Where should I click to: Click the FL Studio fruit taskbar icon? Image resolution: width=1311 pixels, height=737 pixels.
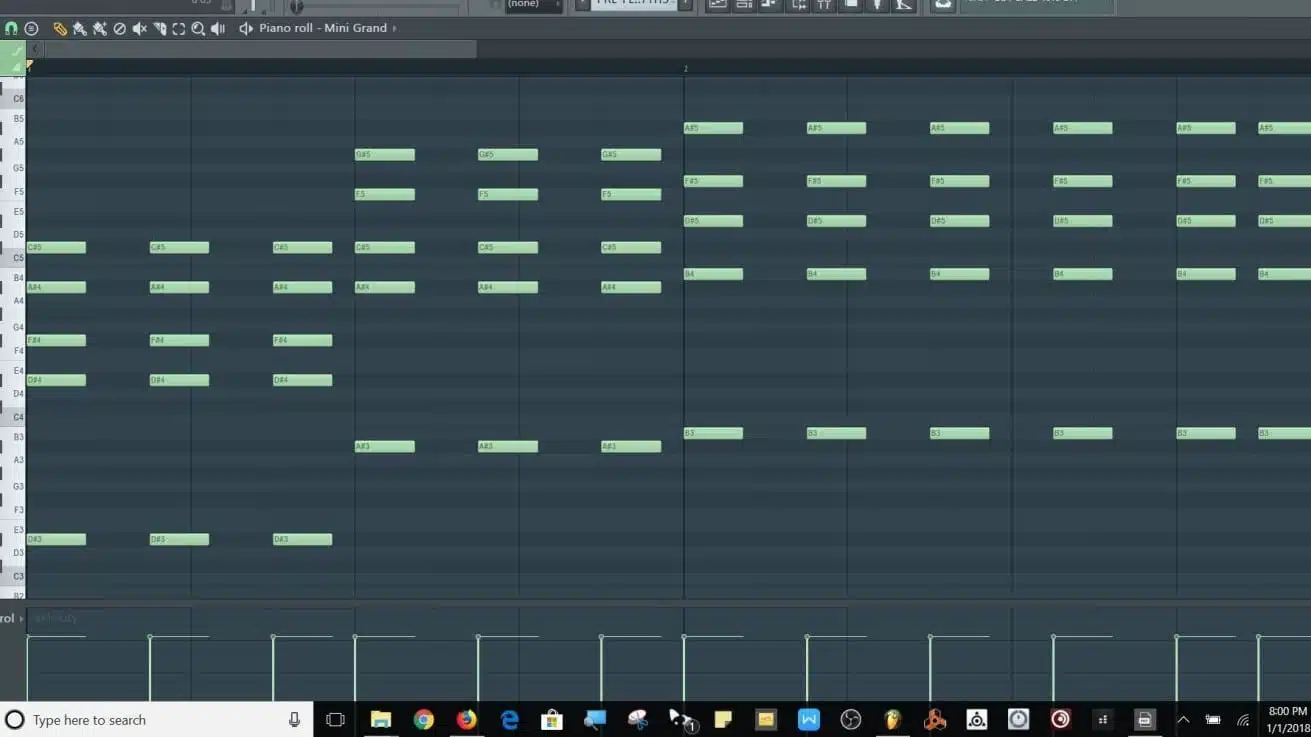pos(892,720)
